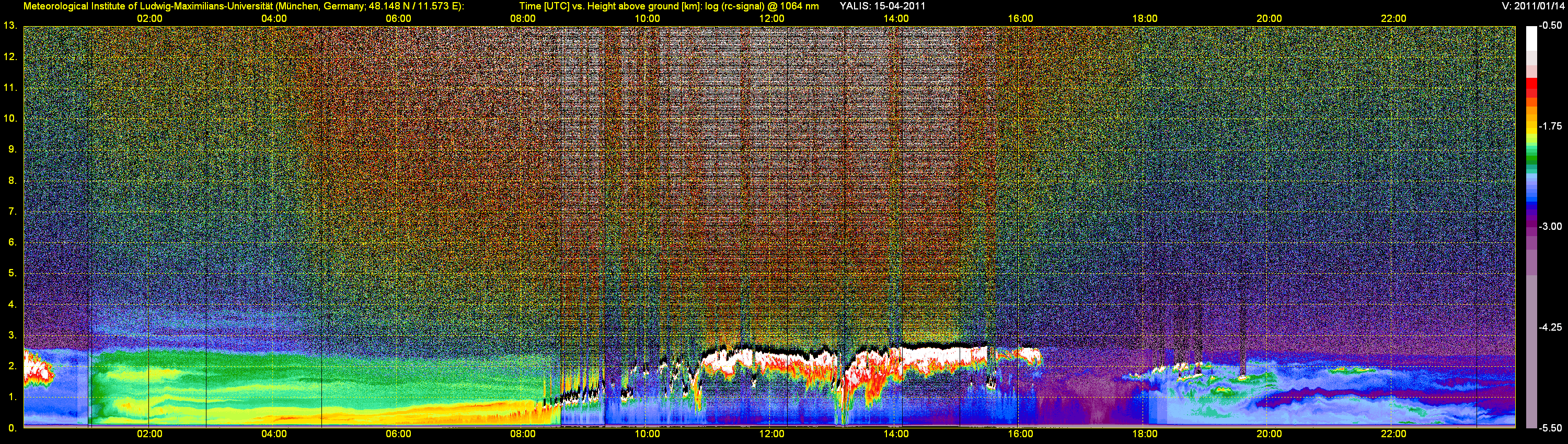Click 22:00 on the upper time axis

tap(1394, 18)
